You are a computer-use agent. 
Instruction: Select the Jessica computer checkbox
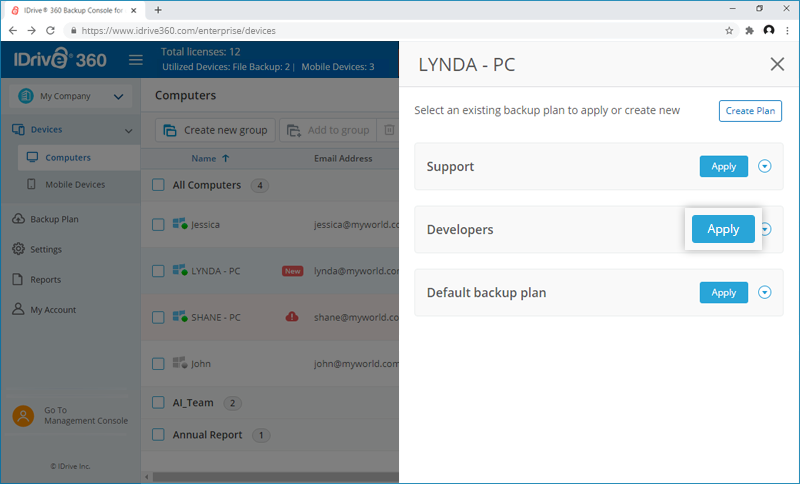(158, 225)
